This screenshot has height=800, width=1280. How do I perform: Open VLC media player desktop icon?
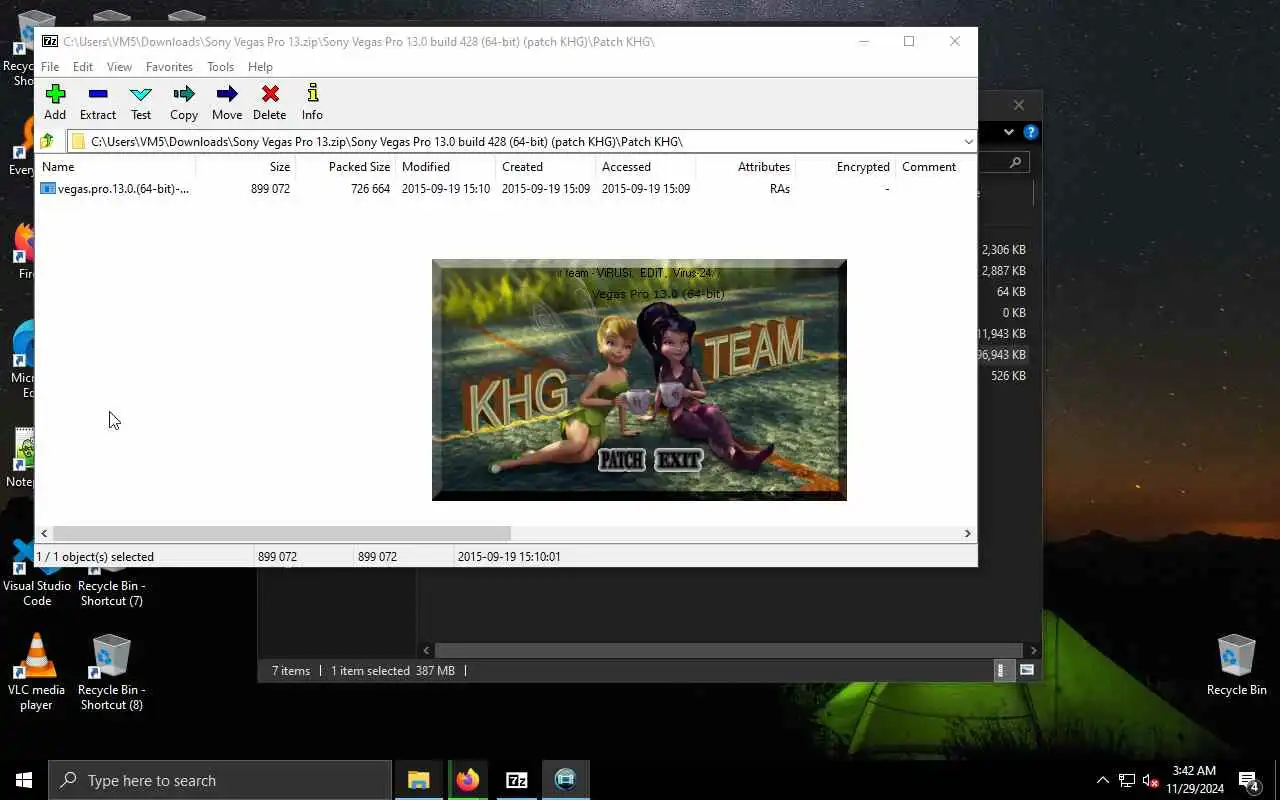pyautogui.click(x=36, y=672)
